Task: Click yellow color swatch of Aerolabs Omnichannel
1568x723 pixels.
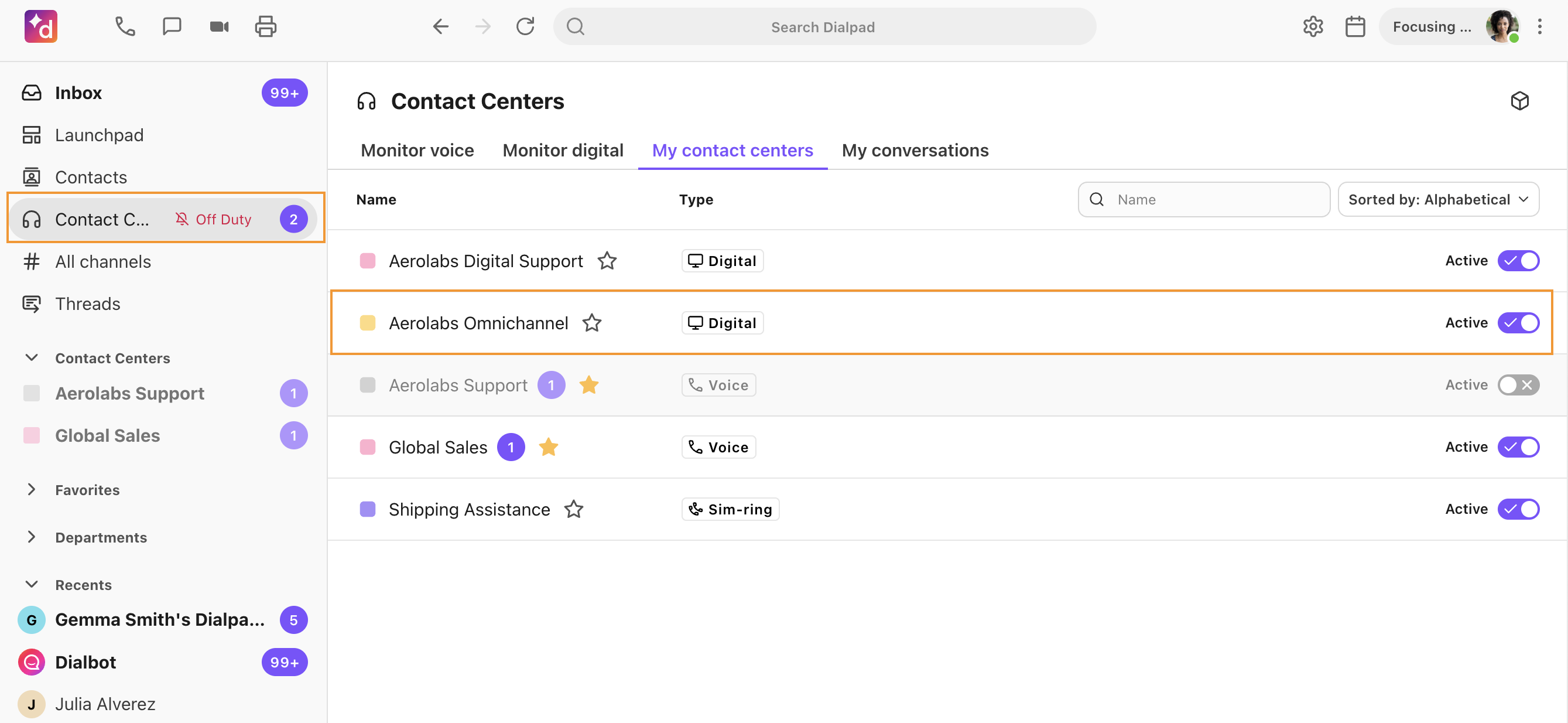Action: pyautogui.click(x=367, y=323)
